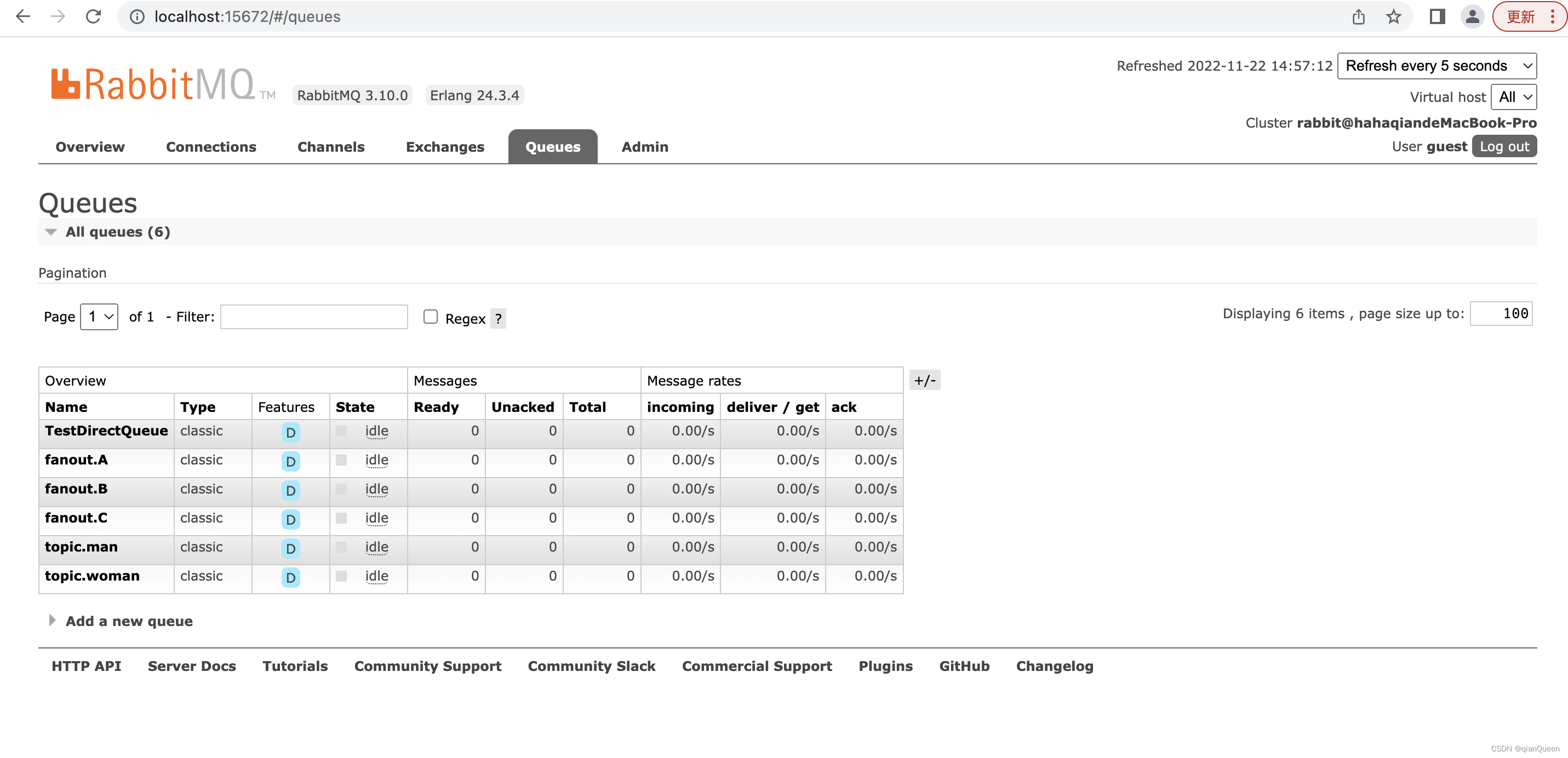The image size is (1568, 758).
Task: Expand the Add a new queue section
Action: (128, 621)
